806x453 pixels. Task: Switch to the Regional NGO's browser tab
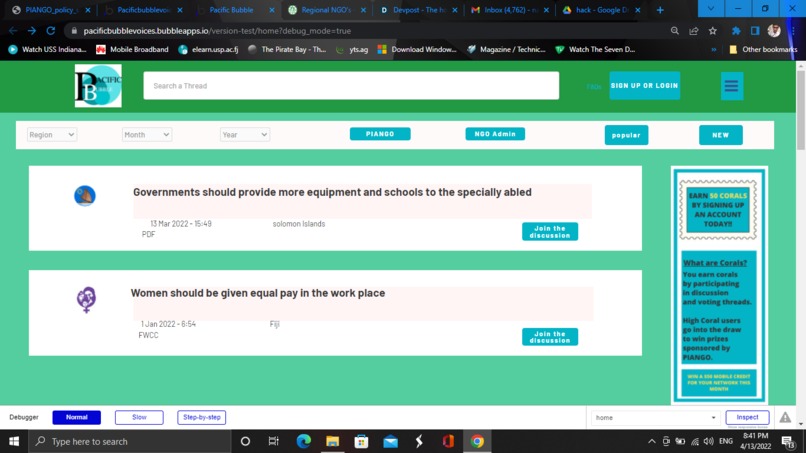[327, 10]
